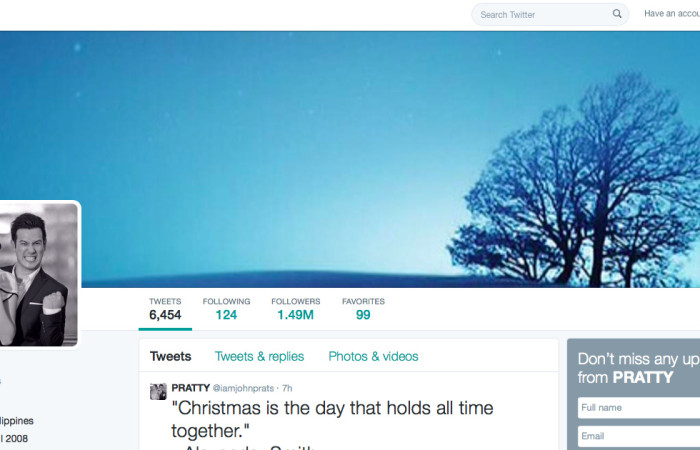Click the Have an account link
Screen dimensions: 700x450
672,14
